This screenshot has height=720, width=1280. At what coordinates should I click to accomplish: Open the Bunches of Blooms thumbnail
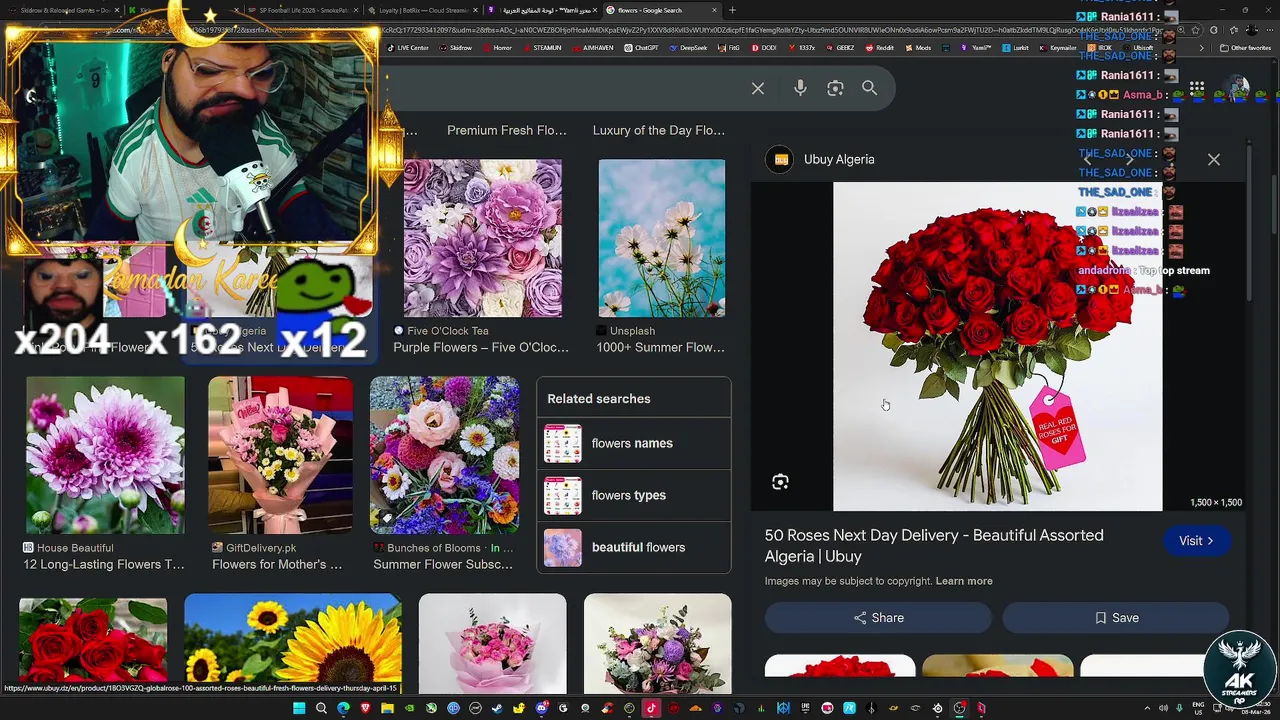(444, 455)
